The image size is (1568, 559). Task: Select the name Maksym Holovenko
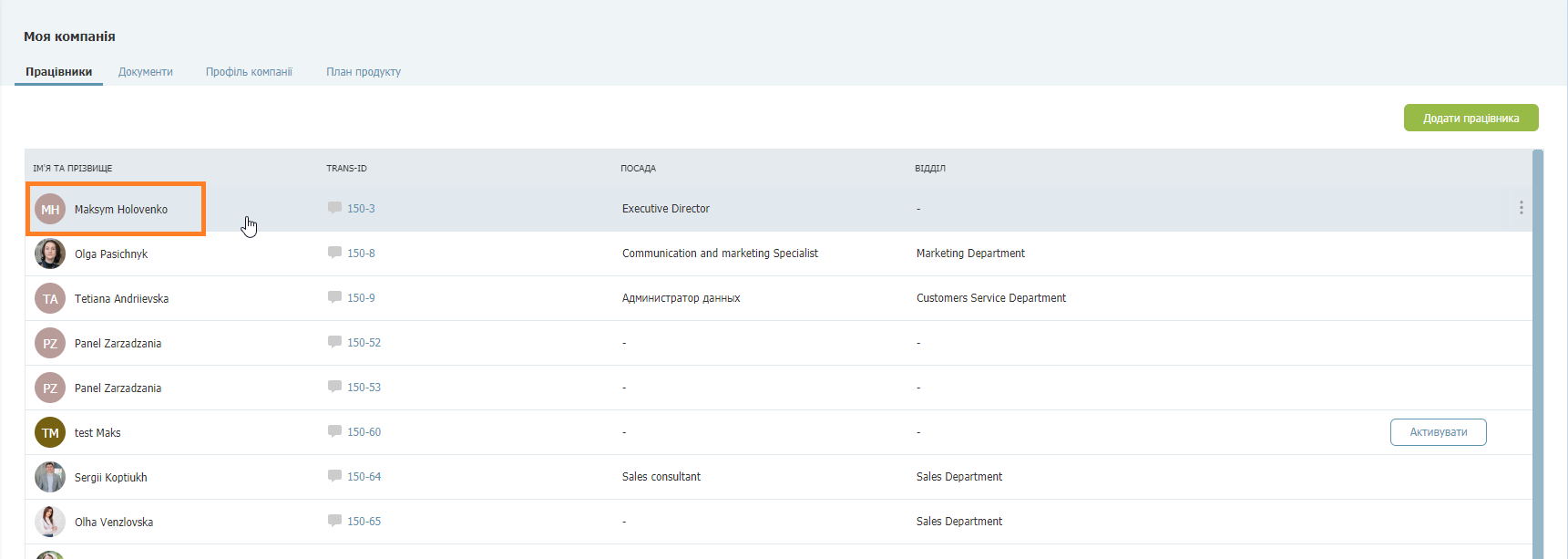coord(121,210)
